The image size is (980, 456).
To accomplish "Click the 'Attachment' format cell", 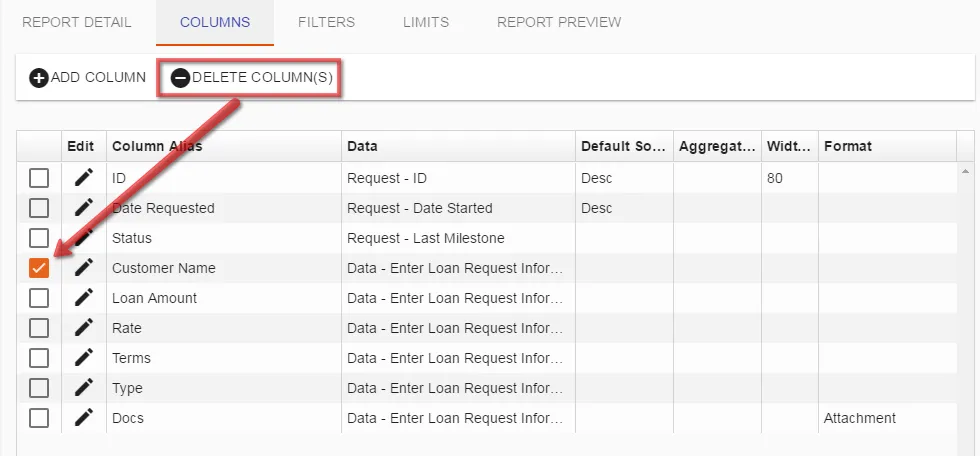I will (888, 418).
